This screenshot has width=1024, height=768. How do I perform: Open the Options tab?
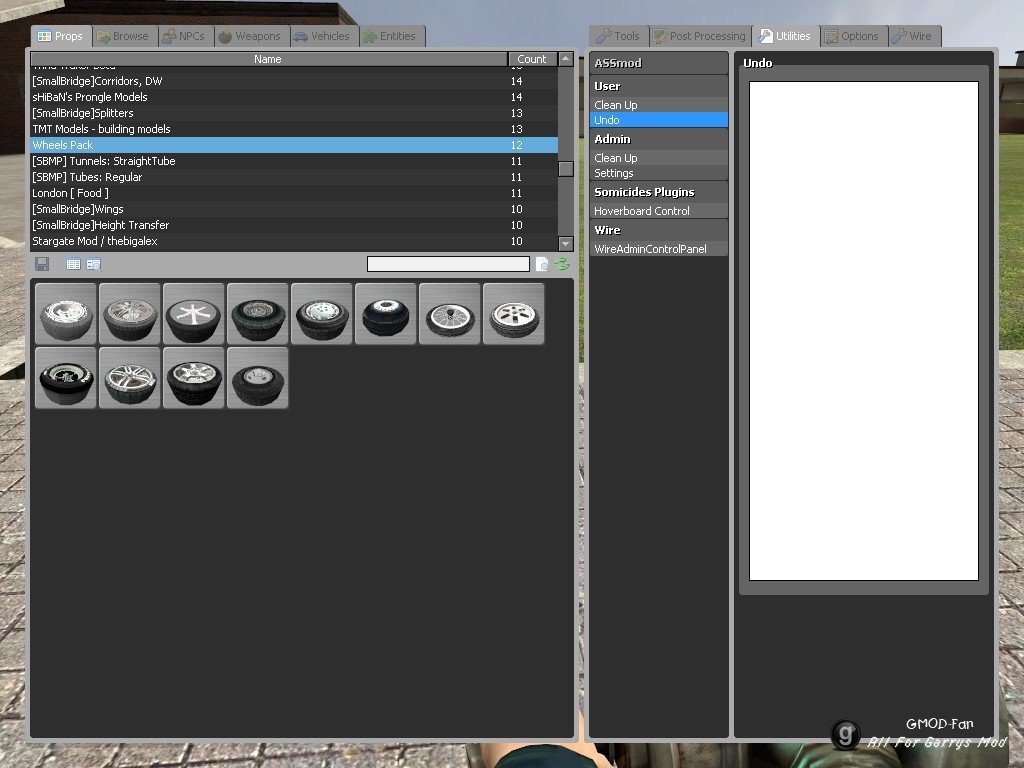tap(853, 36)
